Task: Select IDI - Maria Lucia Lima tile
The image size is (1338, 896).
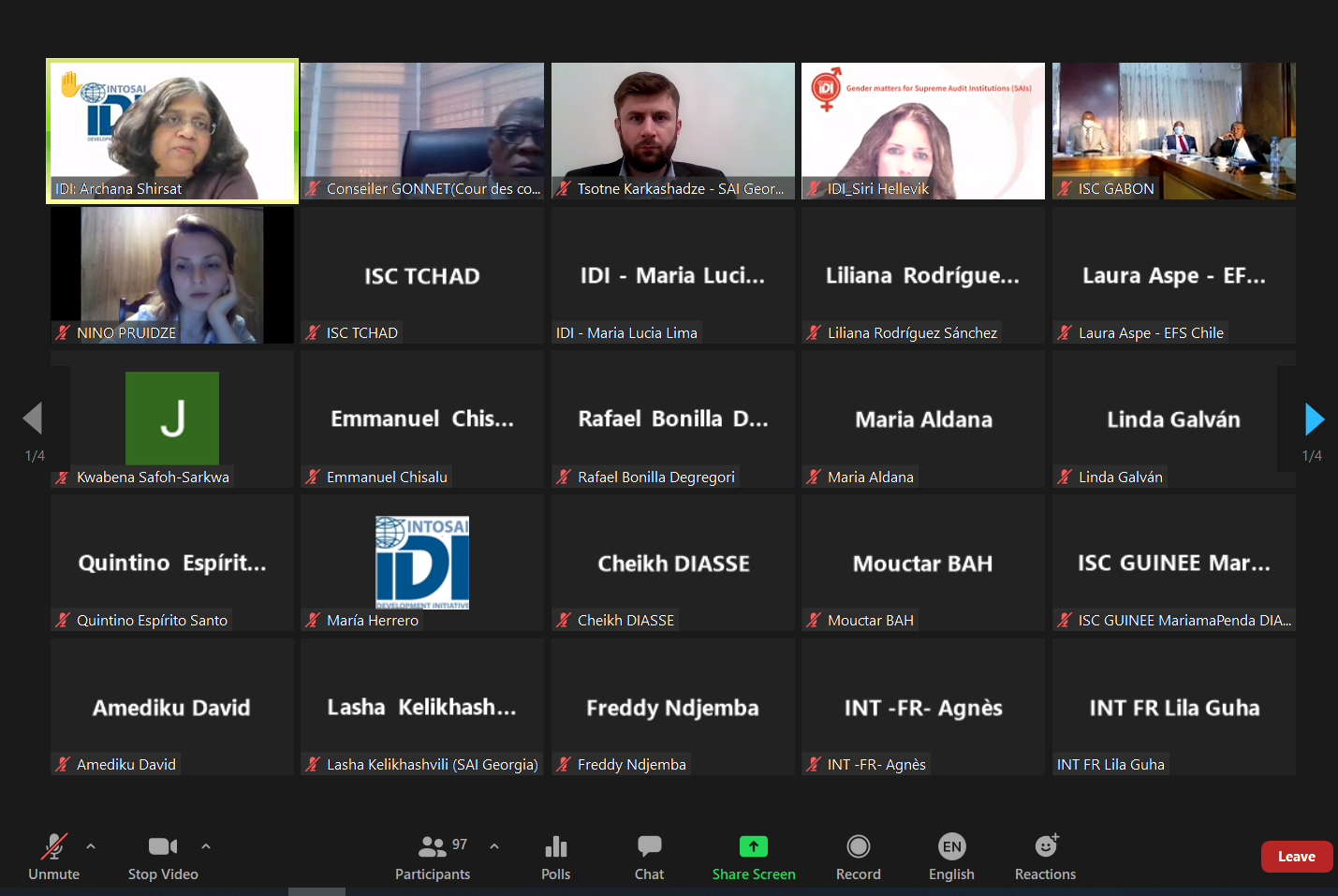Action: pyautogui.click(x=673, y=275)
